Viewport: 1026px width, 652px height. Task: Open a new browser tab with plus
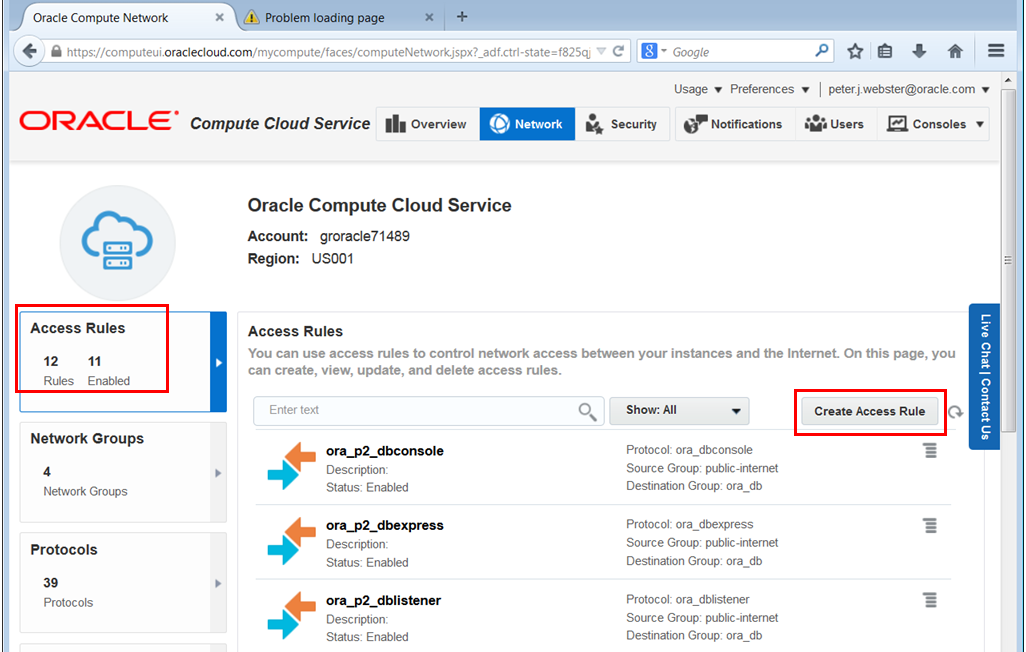pyautogui.click(x=462, y=17)
